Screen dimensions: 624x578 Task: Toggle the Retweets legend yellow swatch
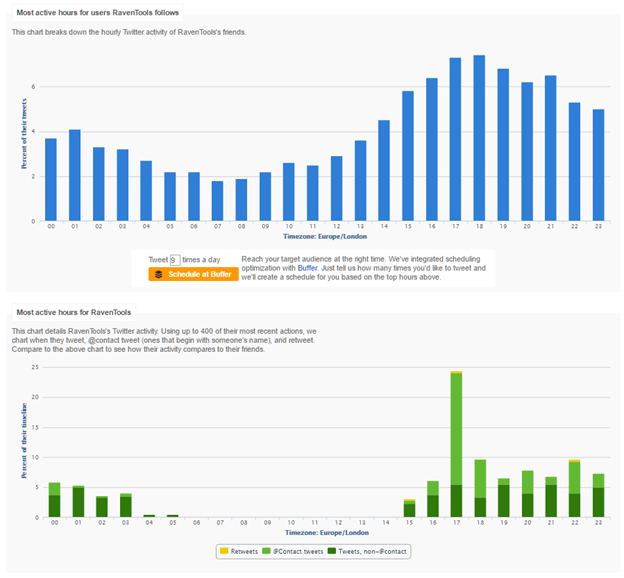223,550
